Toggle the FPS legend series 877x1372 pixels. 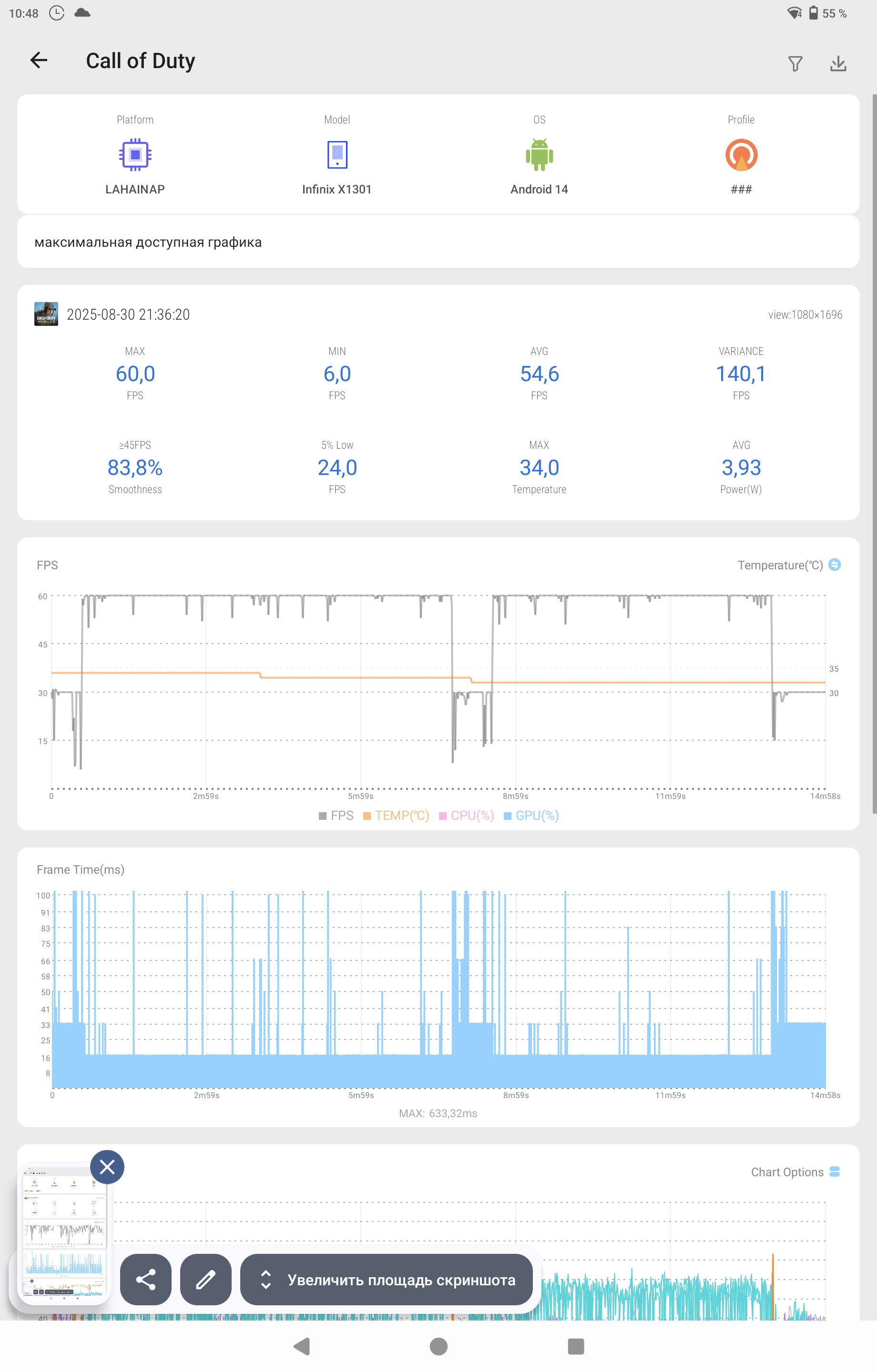[336, 815]
